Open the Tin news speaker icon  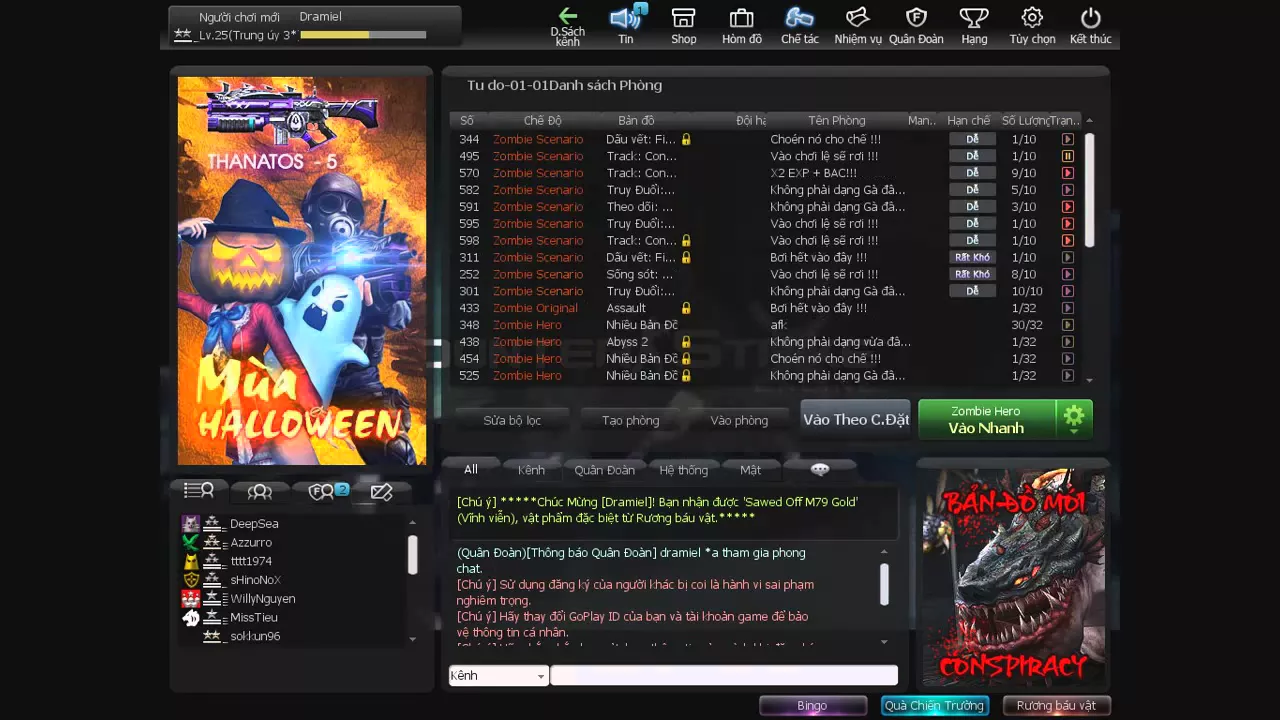[x=626, y=26]
